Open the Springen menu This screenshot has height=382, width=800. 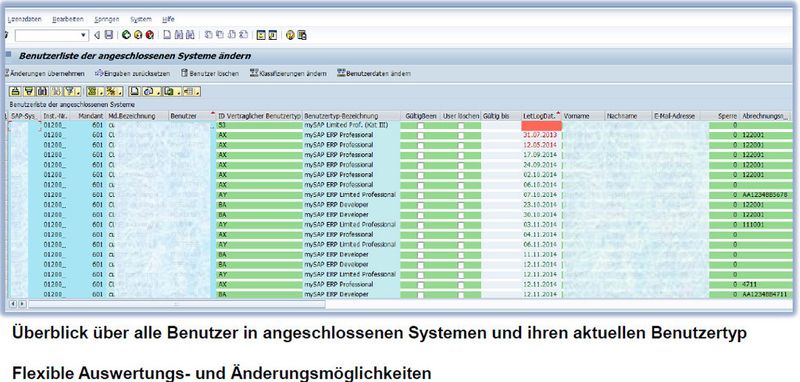[107, 19]
